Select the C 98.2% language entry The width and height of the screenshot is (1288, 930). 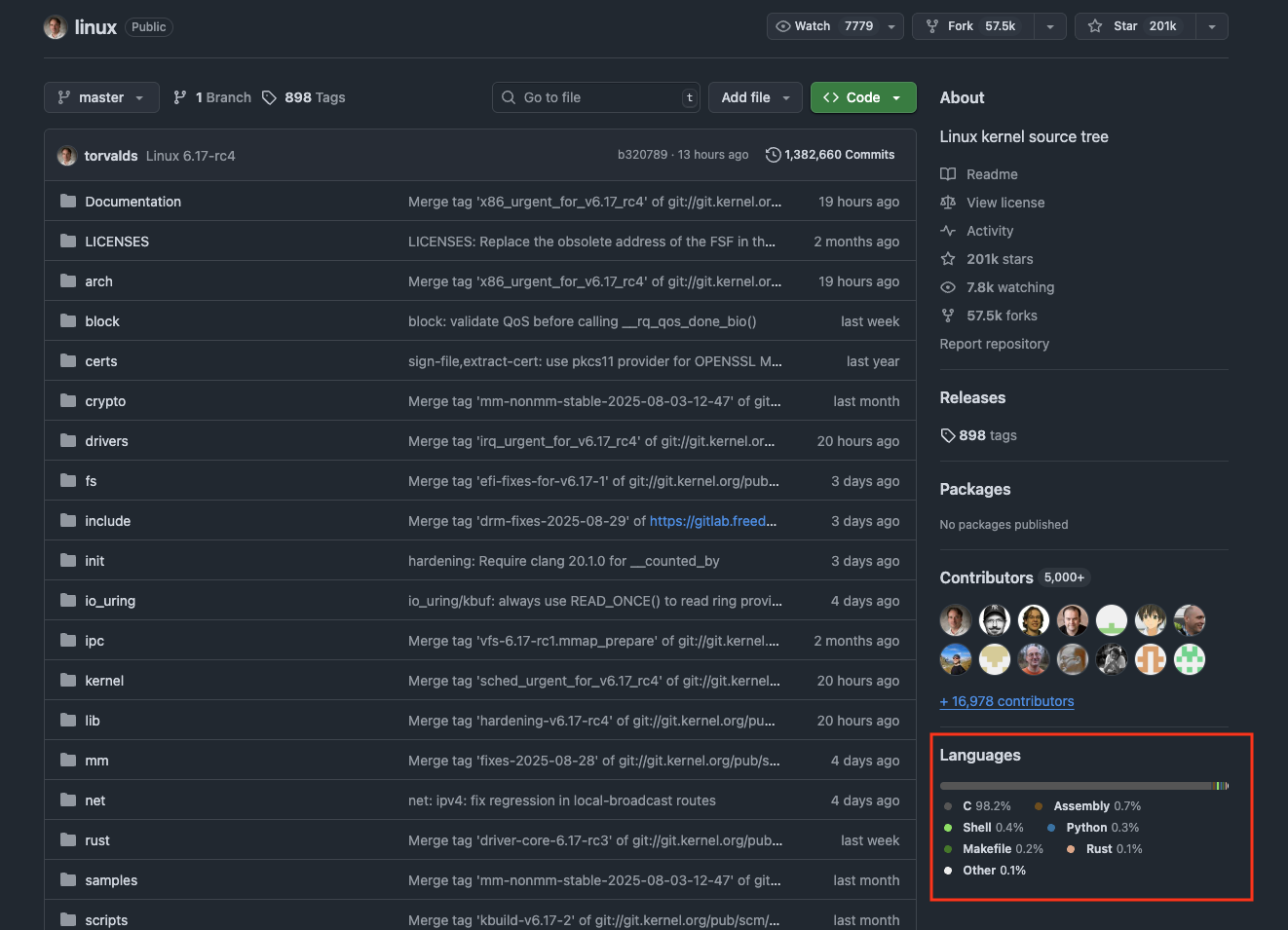pos(977,806)
